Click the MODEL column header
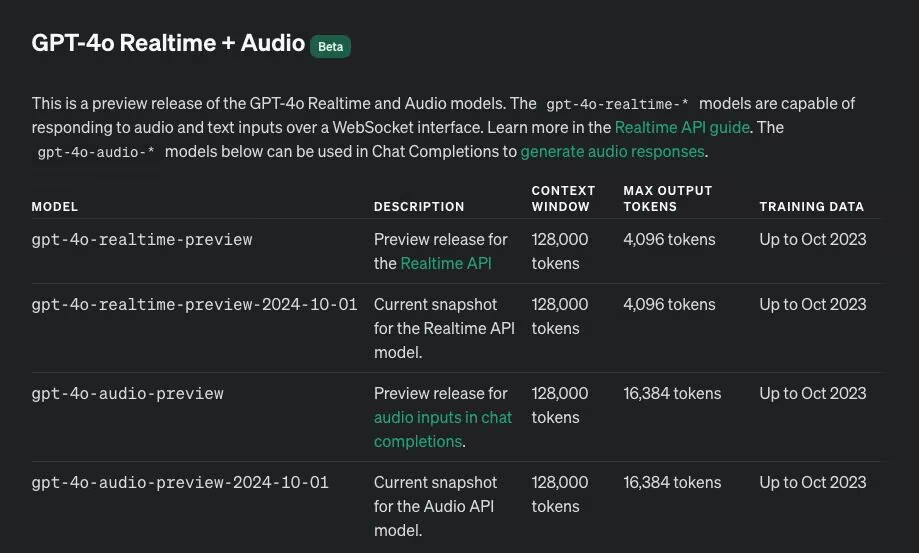This screenshot has width=919, height=553. [x=55, y=207]
